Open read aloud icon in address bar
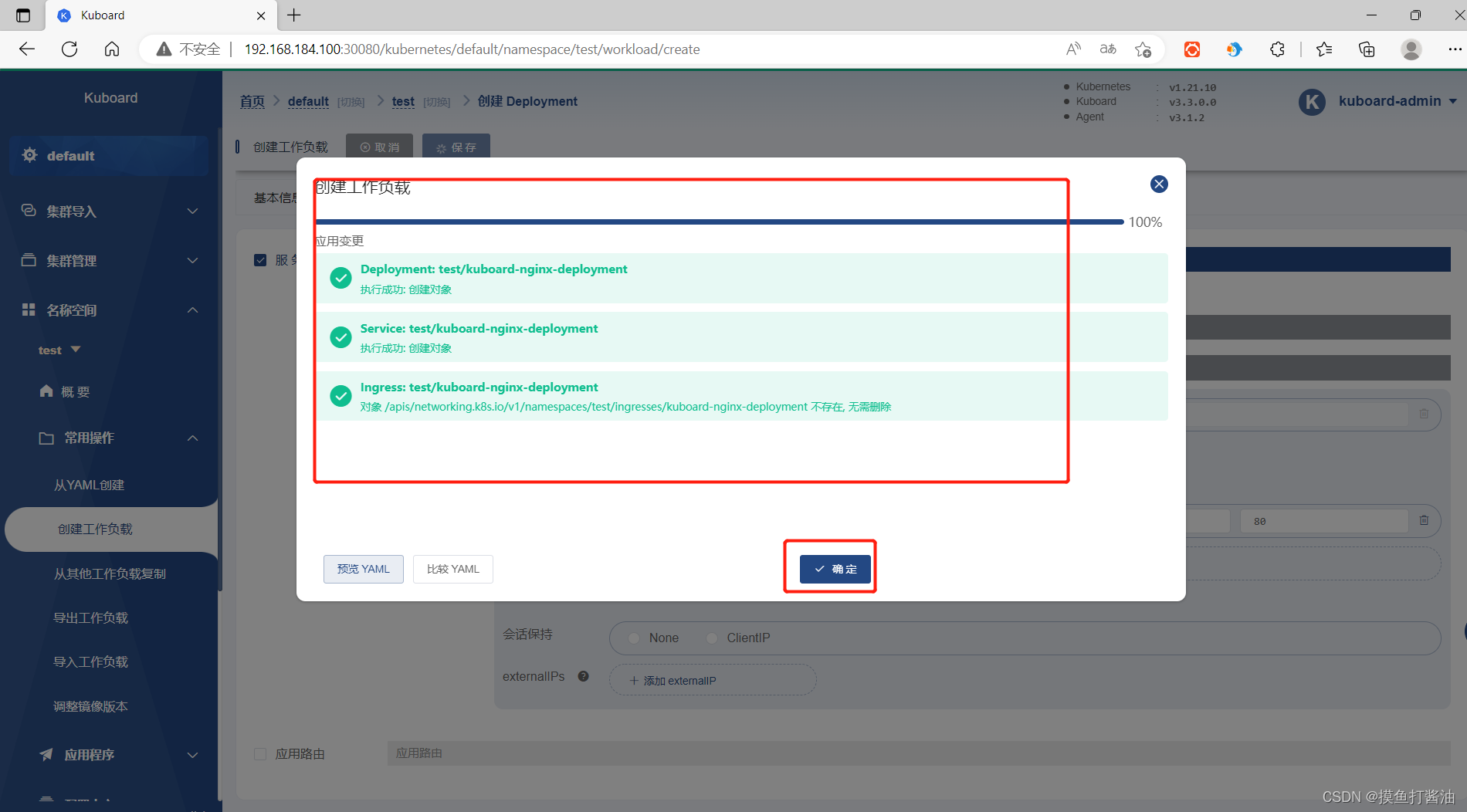 pos(1073,49)
